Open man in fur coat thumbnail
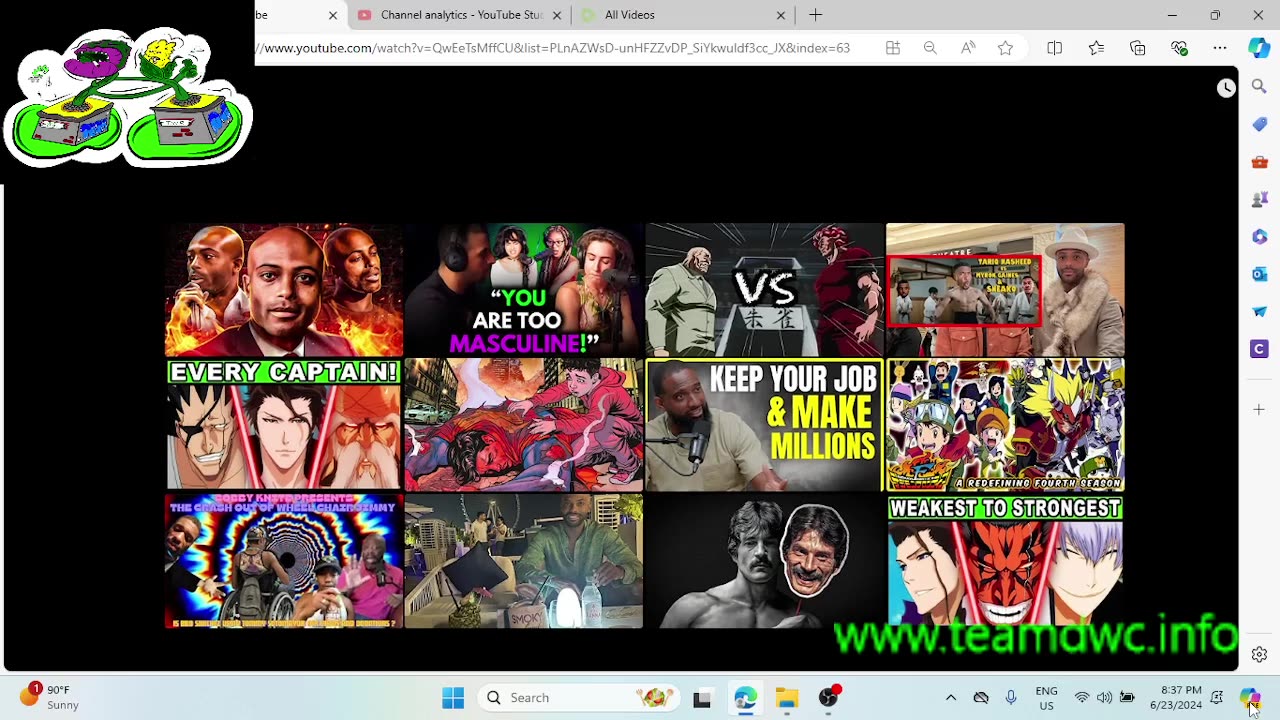Screen dimensions: 1280x720 (x=1005, y=290)
